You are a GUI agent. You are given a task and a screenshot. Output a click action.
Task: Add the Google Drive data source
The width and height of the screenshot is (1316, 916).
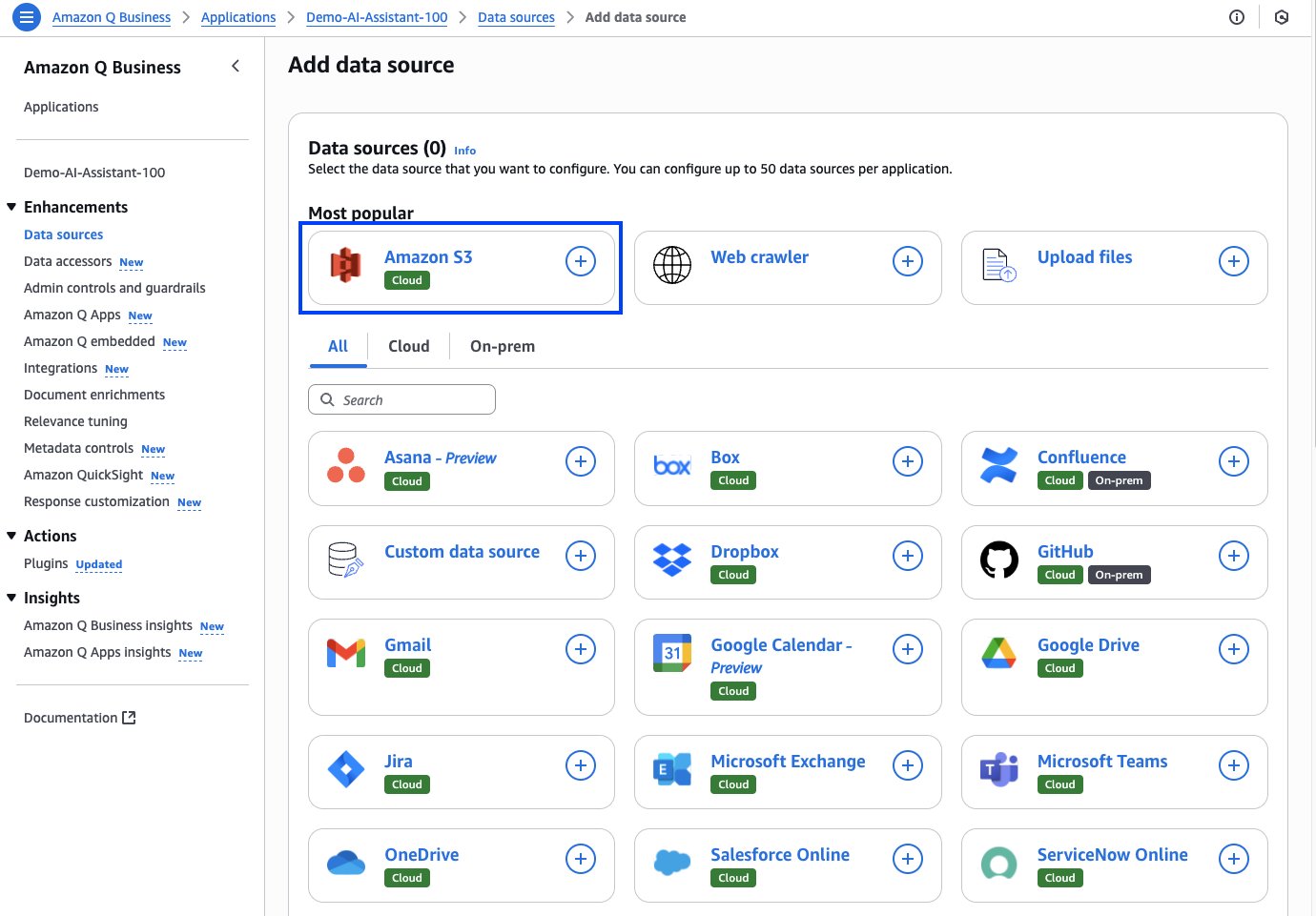tap(1234, 649)
